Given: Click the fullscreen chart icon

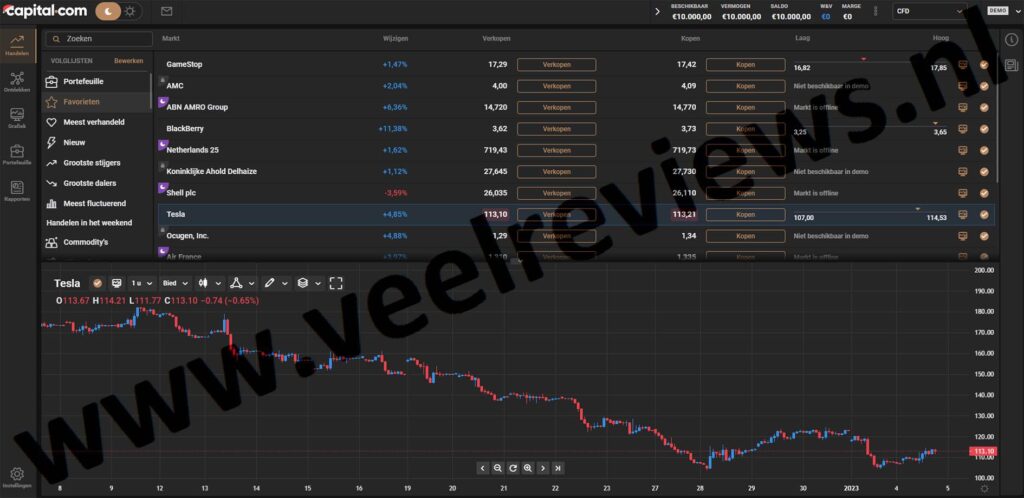Looking at the screenshot, I should (336, 283).
